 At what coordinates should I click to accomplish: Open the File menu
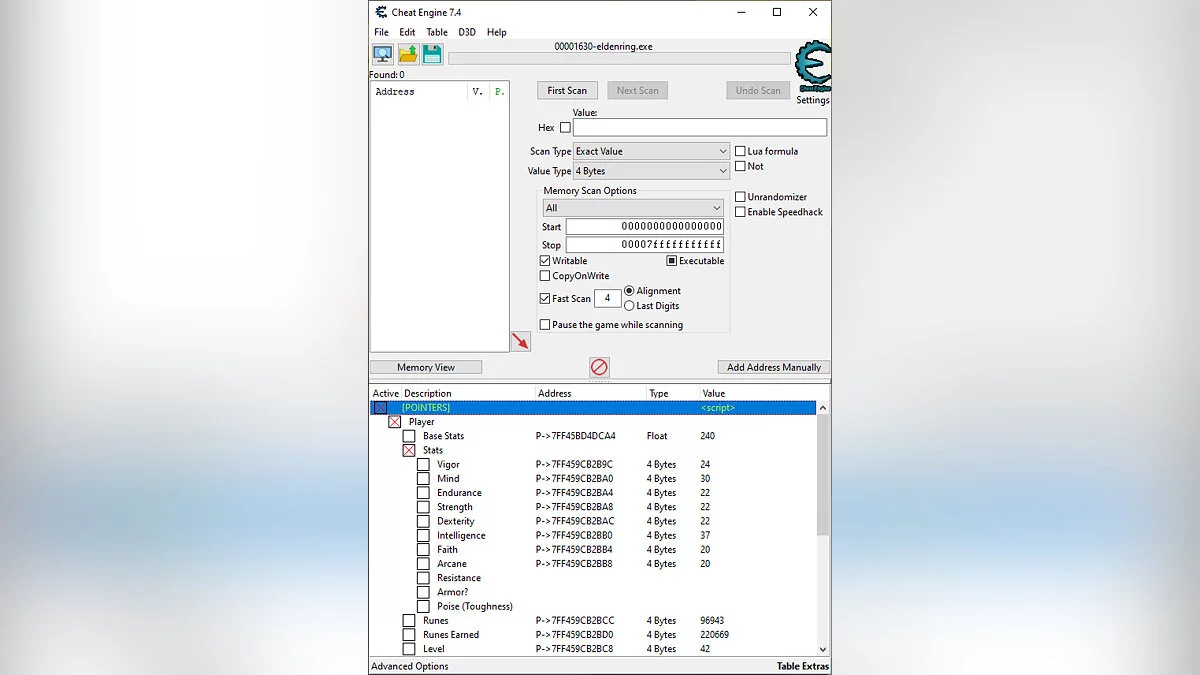381,32
